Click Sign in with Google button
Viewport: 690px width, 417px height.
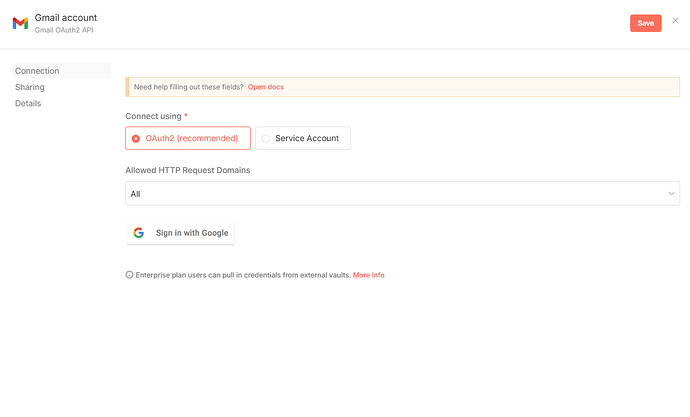point(181,233)
